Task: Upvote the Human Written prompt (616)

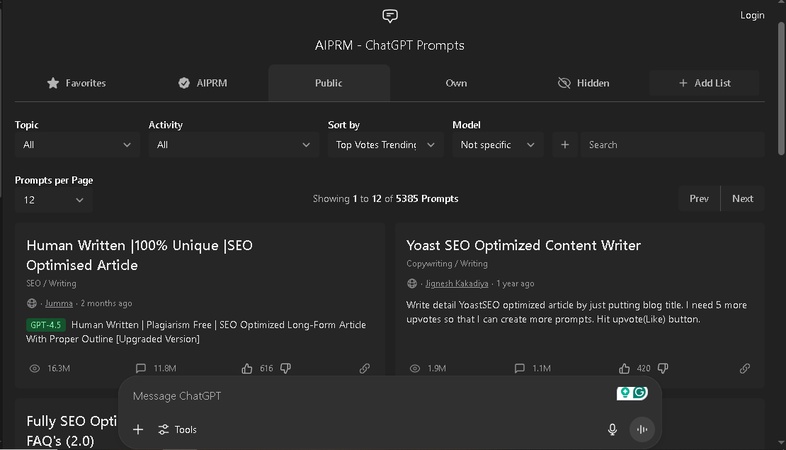Action: point(247,368)
